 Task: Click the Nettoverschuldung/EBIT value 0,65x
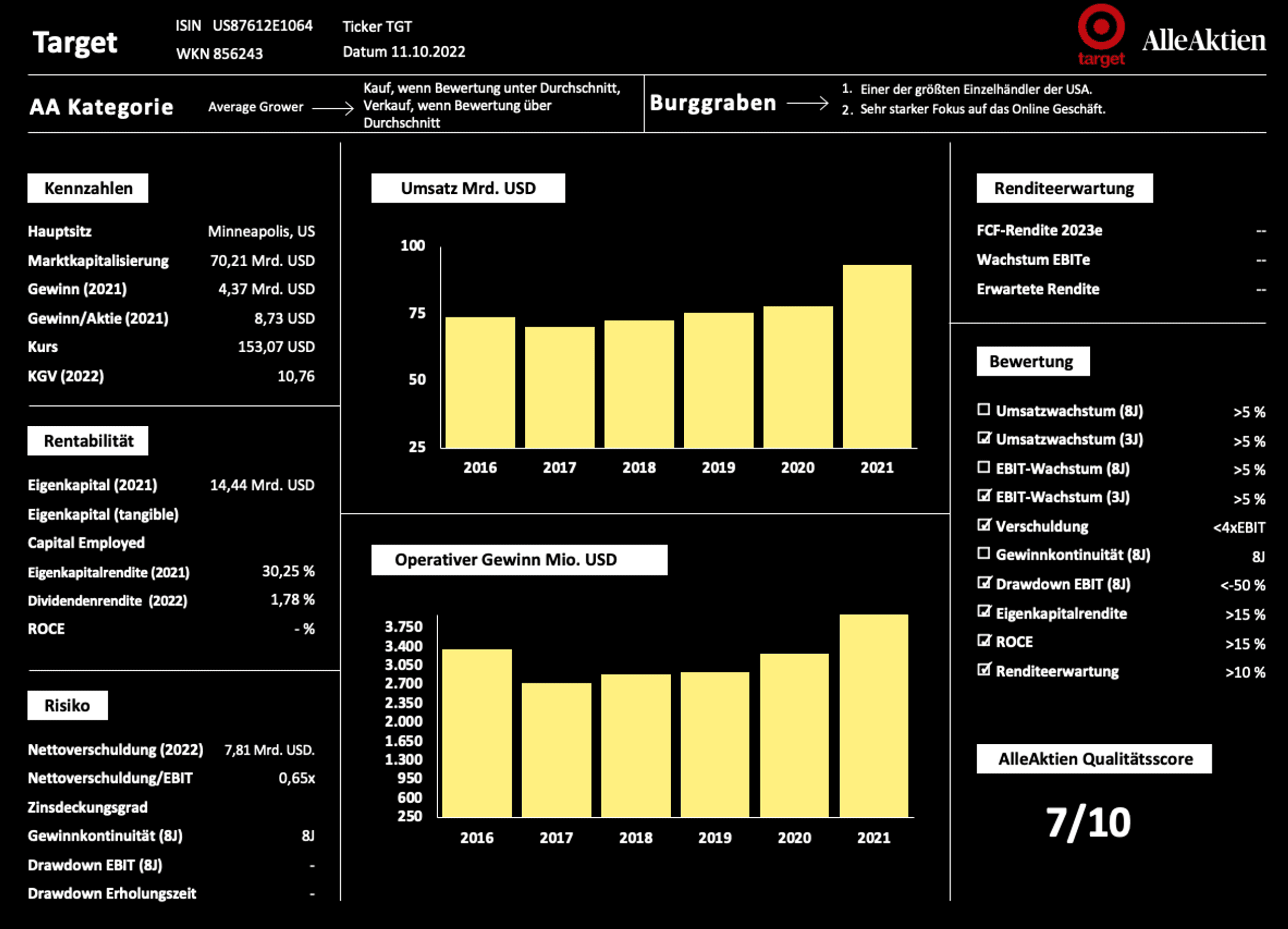point(296,779)
